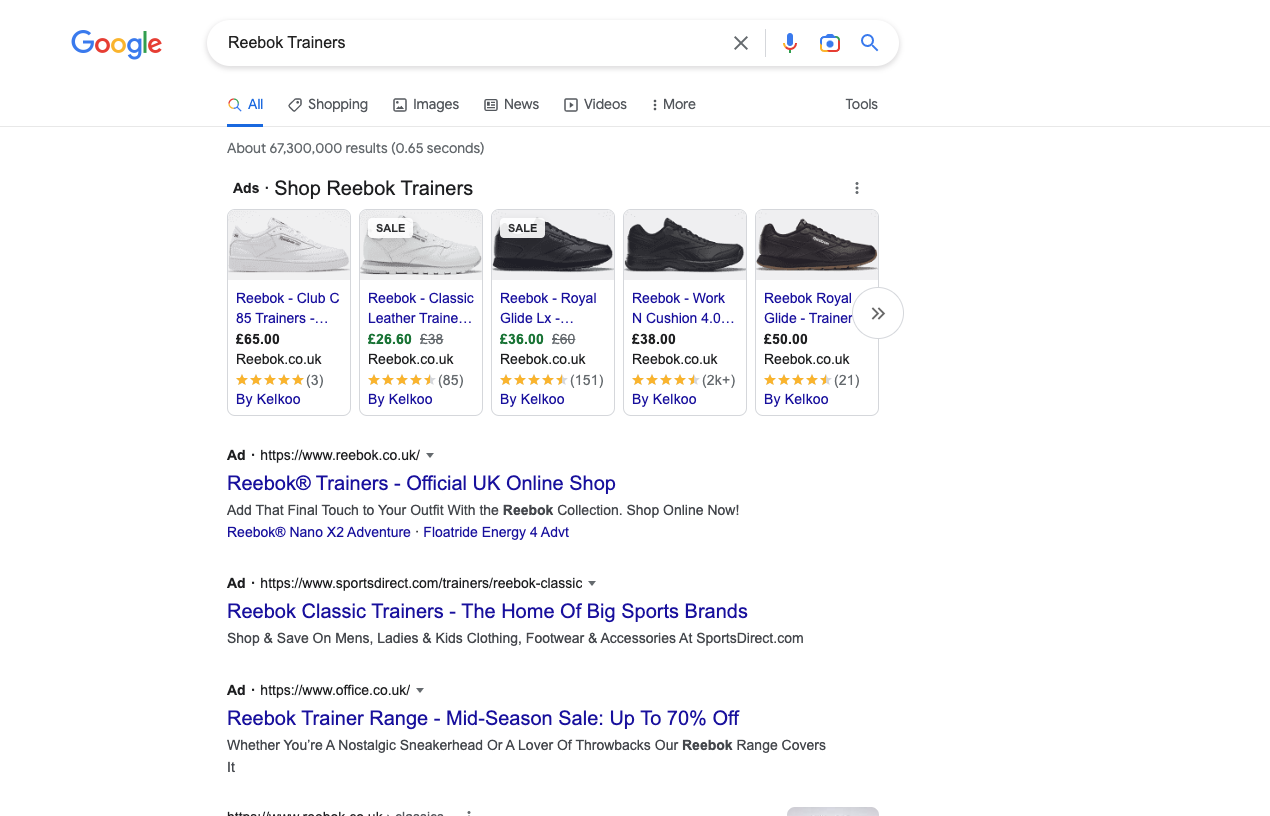Open the Classic Leather Trainers shoe image

click(421, 245)
